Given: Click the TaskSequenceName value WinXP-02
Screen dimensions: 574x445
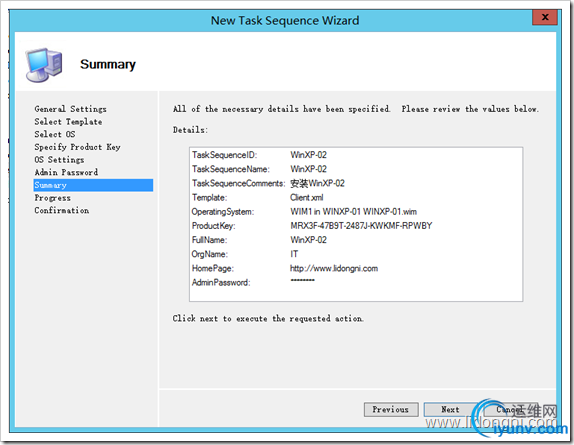Looking at the screenshot, I should [x=308, y=169].
